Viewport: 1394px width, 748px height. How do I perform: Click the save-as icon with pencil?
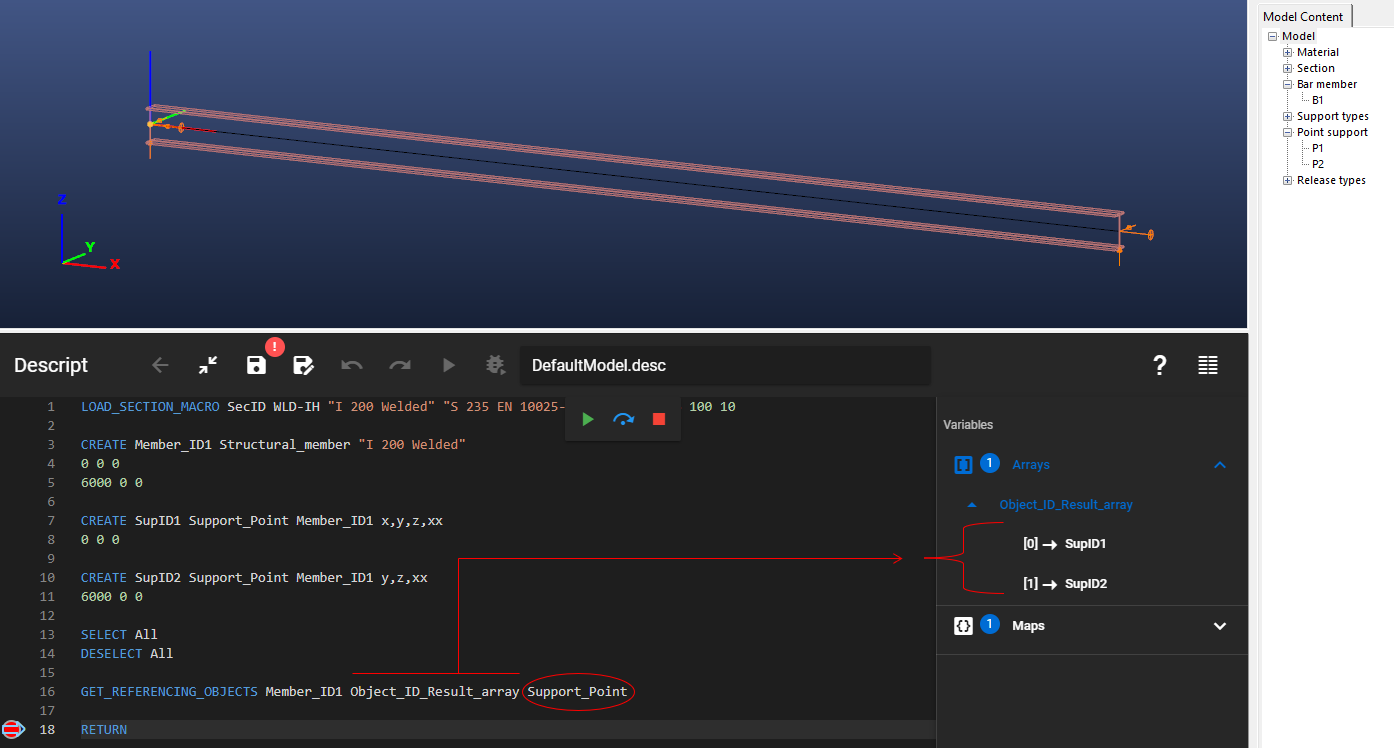[x=303, y=365]
